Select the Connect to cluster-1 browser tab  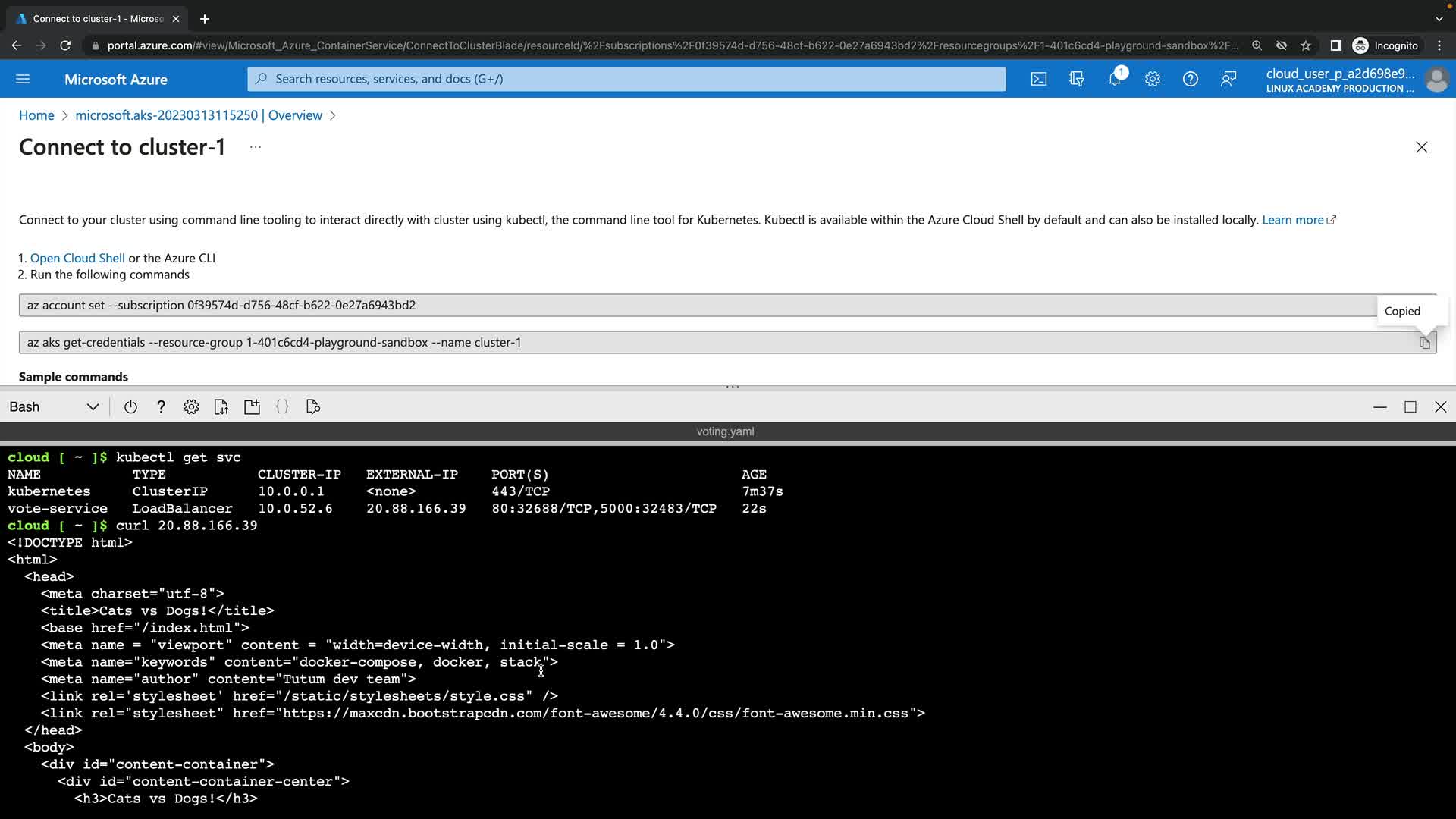point(97,19)
